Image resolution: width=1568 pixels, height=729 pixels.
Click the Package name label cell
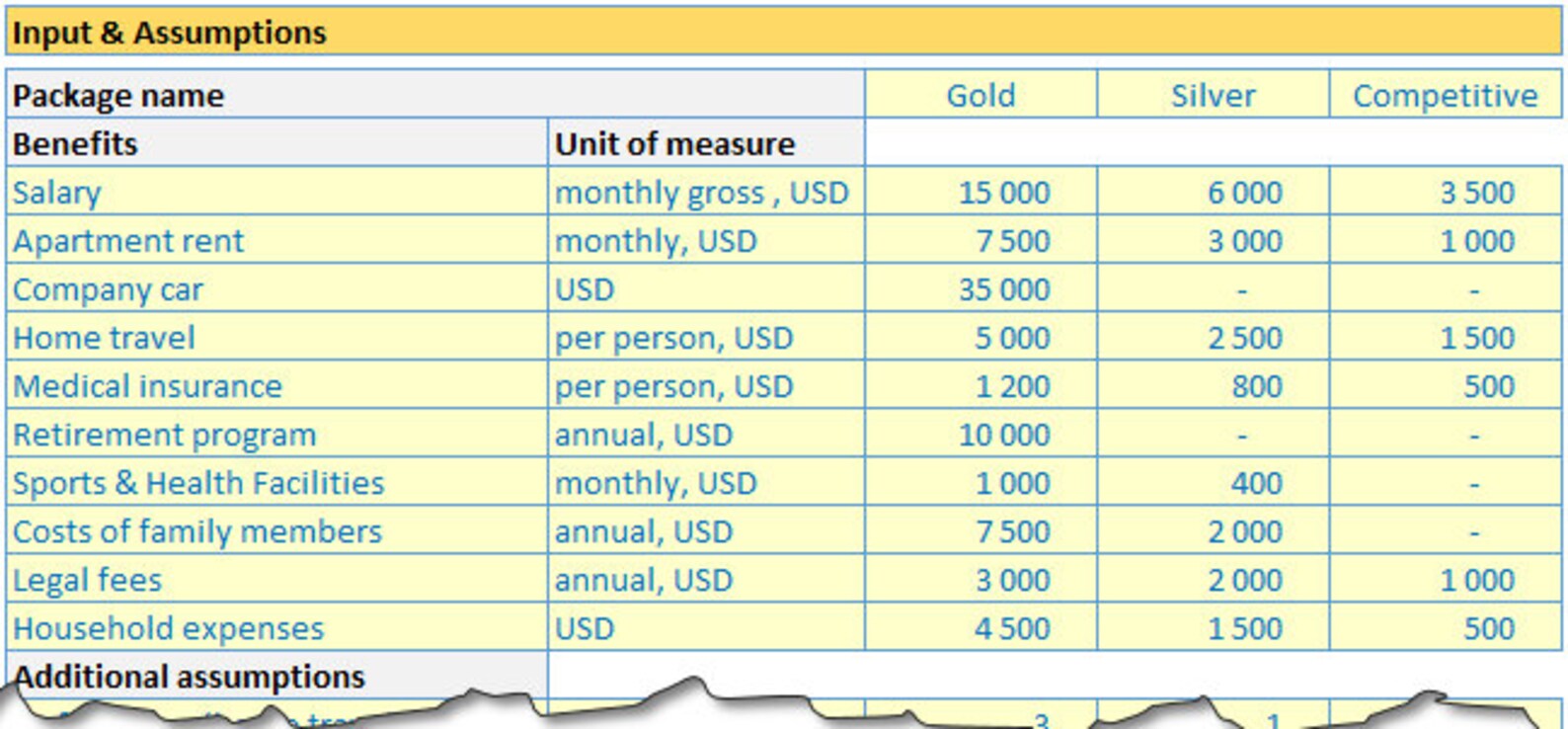(x=435, y=95)
